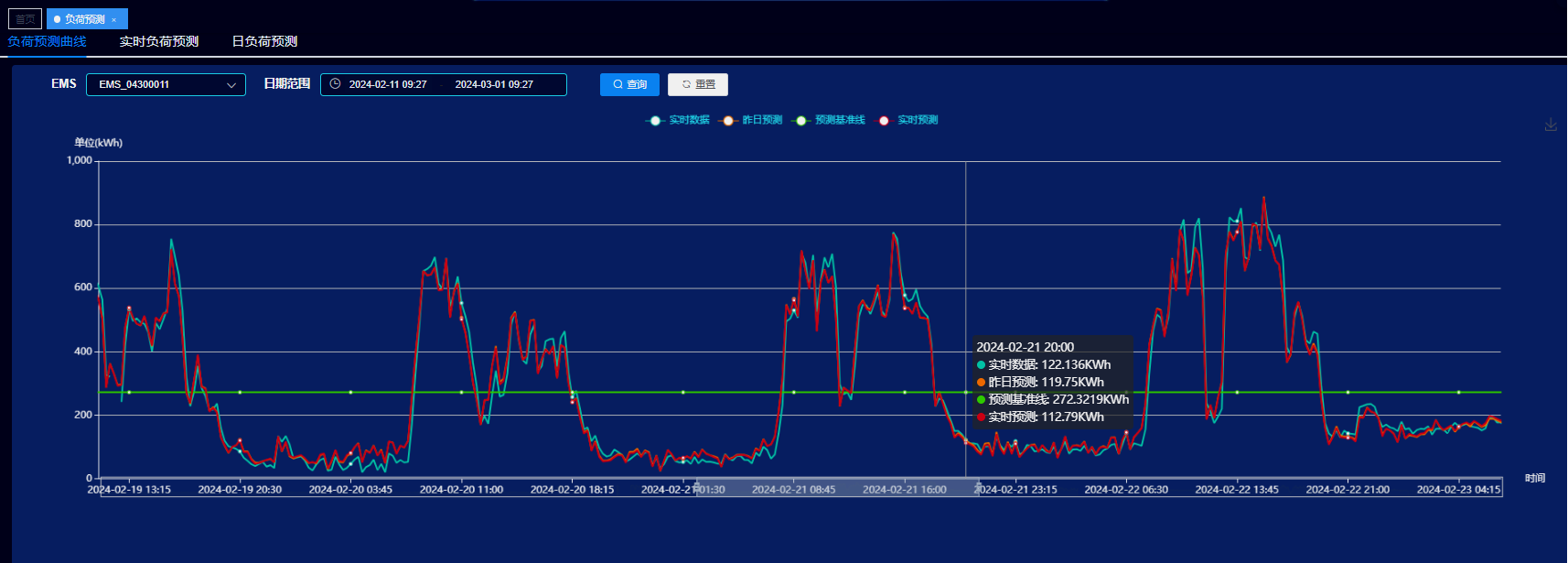Switch to the 实时负荷预测 tab
The height and width of the screenshot is (563, 1568).
(x=159, y=41)
